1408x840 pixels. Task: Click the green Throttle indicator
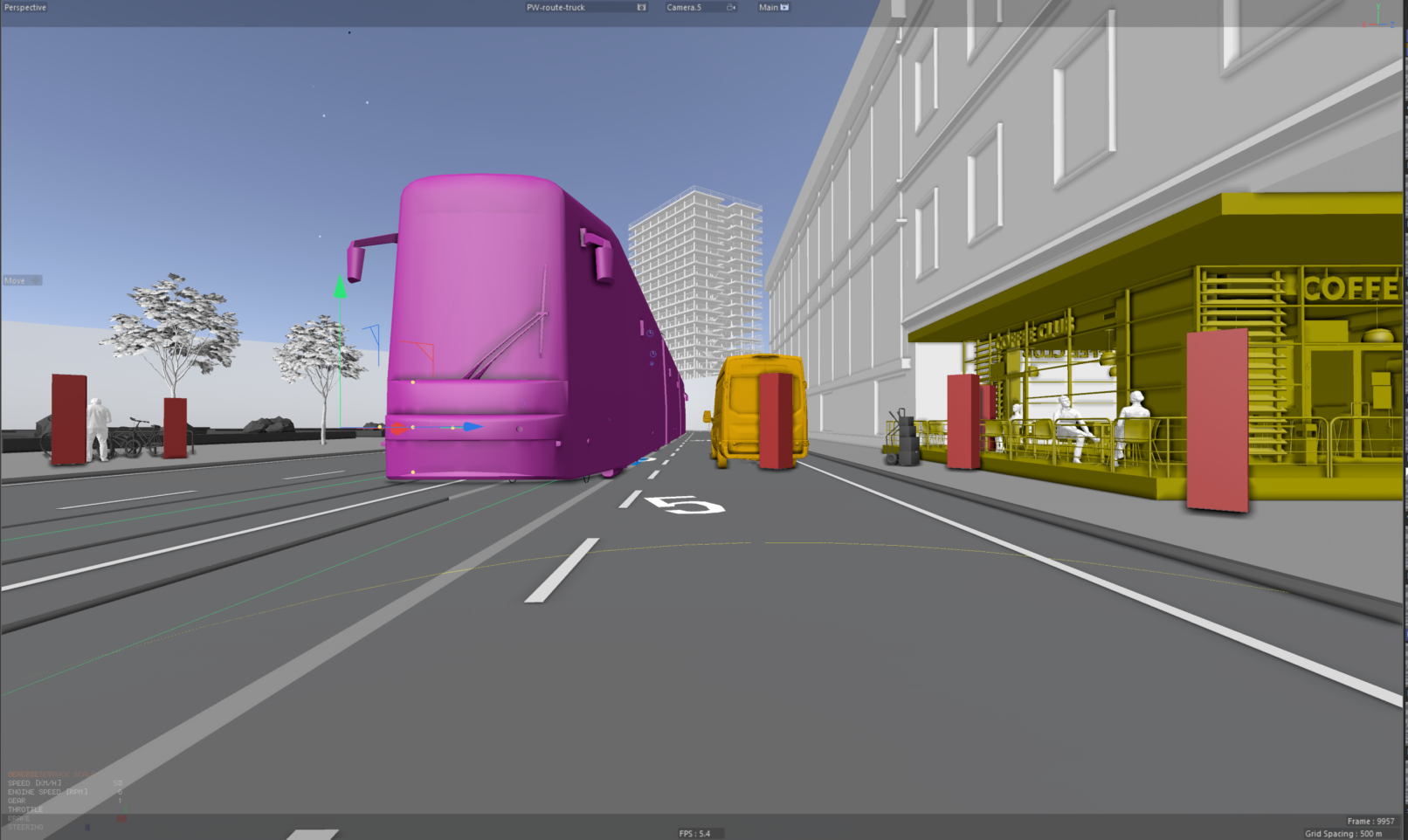click(126, 810)
